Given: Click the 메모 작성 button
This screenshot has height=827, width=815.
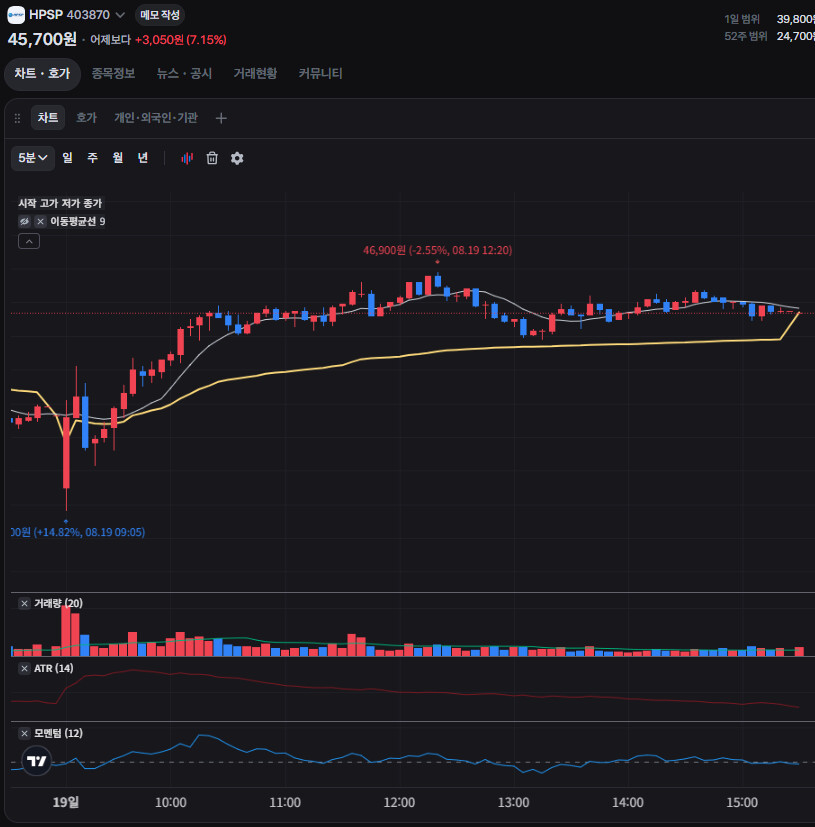Looking at the screenshot, I should coord(160,15).
